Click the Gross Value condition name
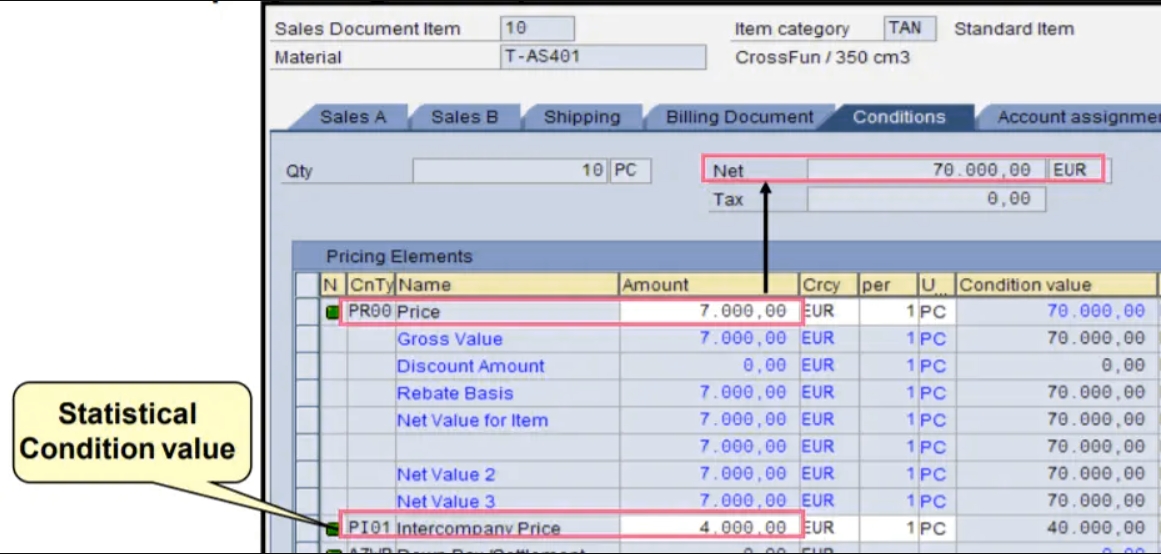 449,339
